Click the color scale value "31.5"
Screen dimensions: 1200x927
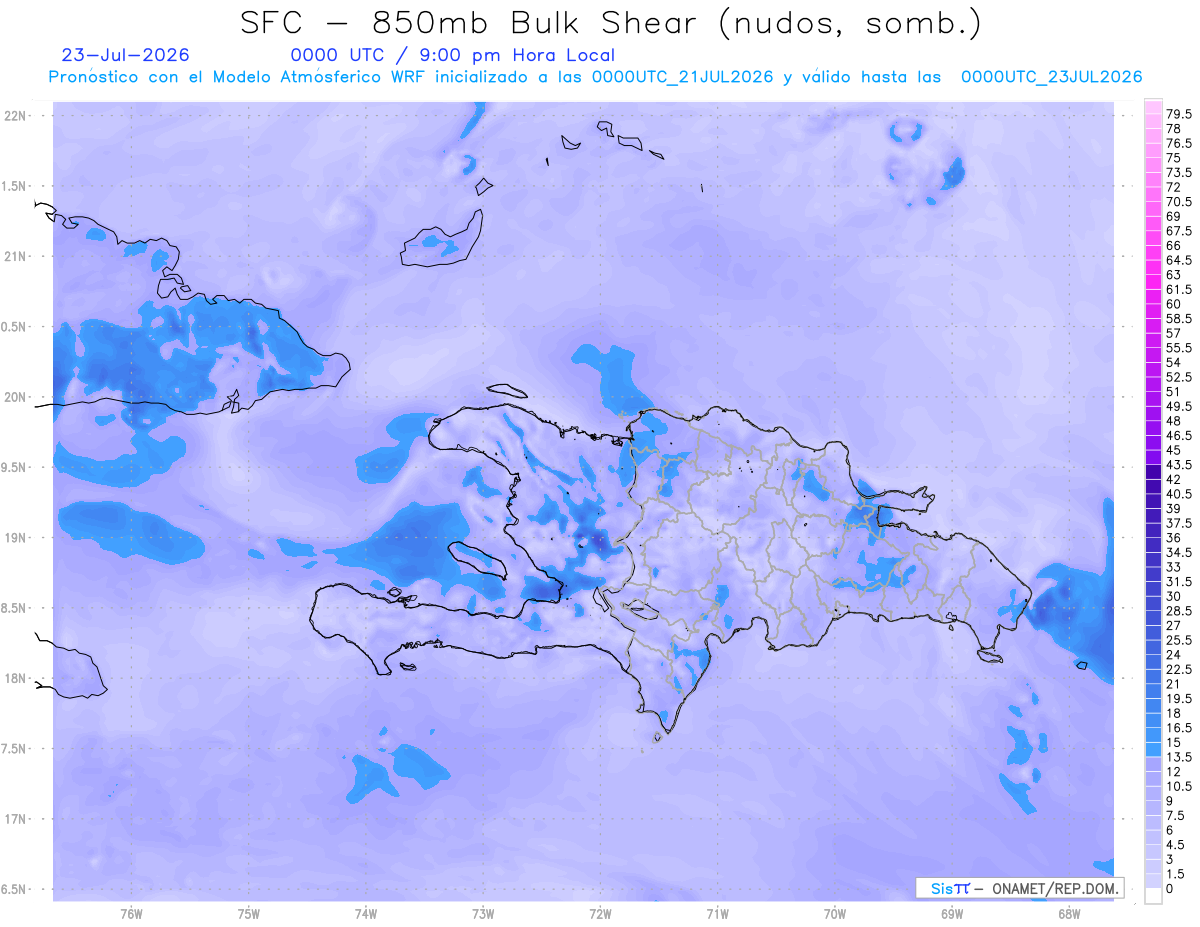pyautogui.click(x=1179, y=581)
